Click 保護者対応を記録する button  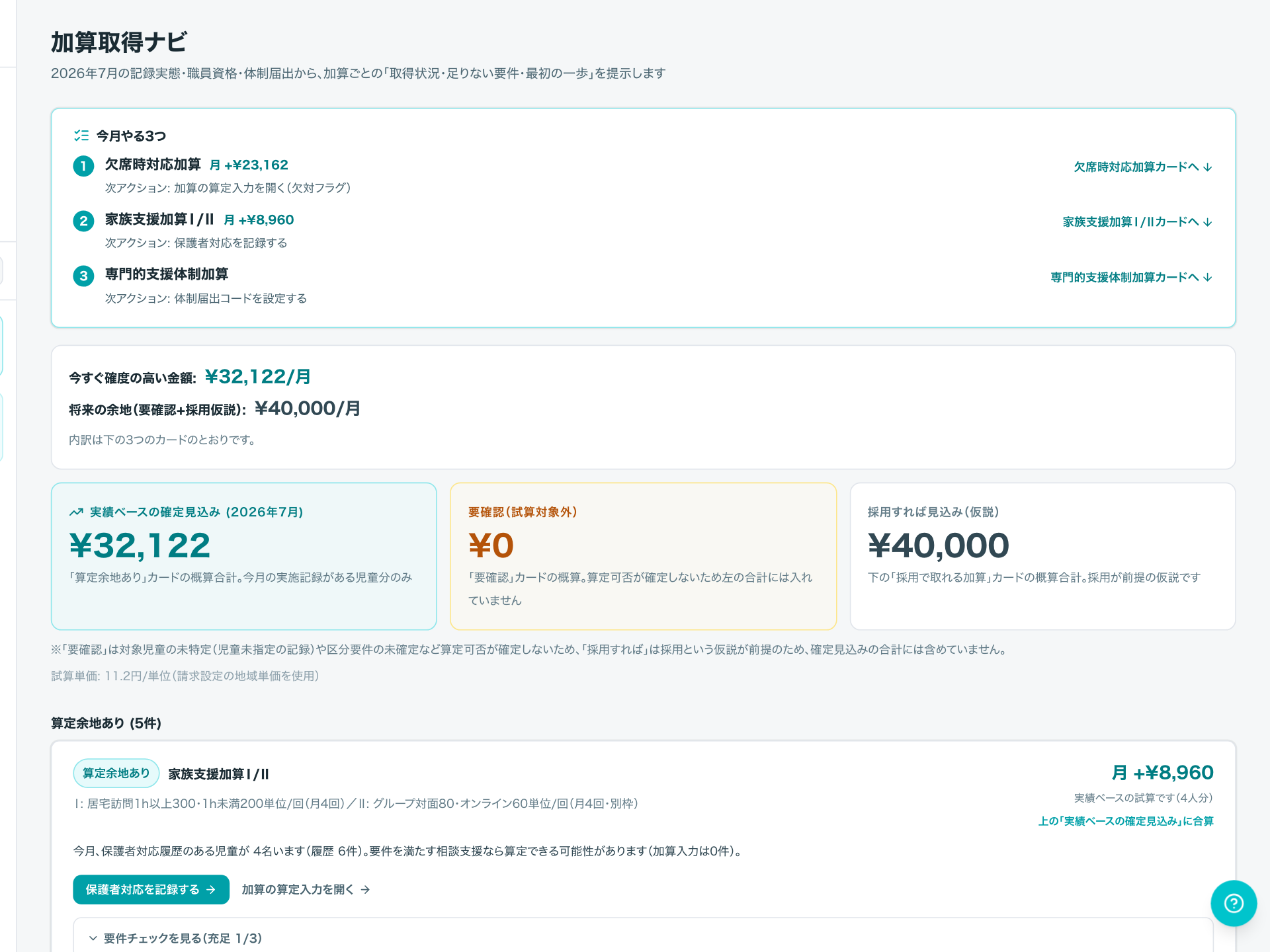tap(151, 890)
